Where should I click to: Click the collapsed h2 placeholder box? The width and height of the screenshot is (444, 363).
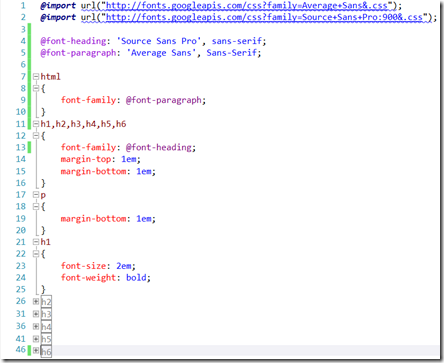[x=46, y=302]
